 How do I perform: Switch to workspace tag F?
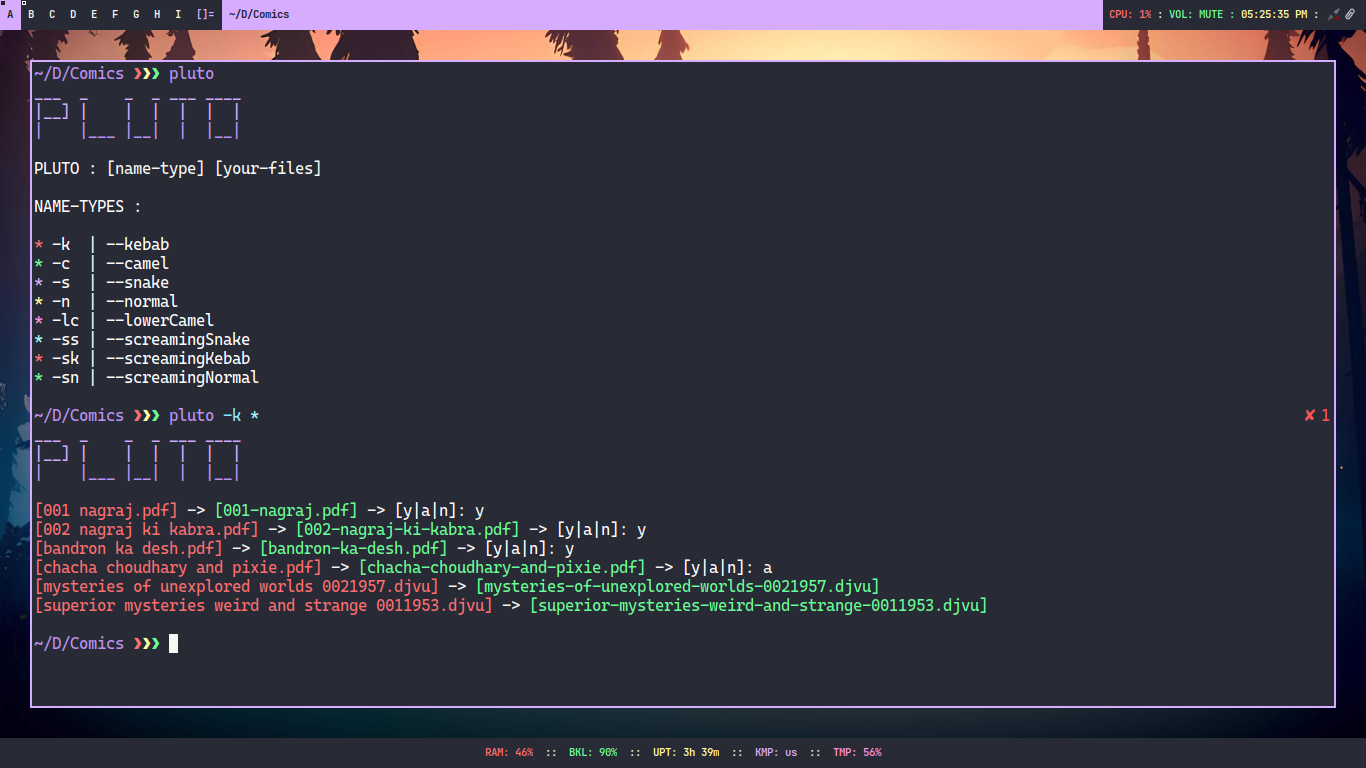click(x=115, y=14)
